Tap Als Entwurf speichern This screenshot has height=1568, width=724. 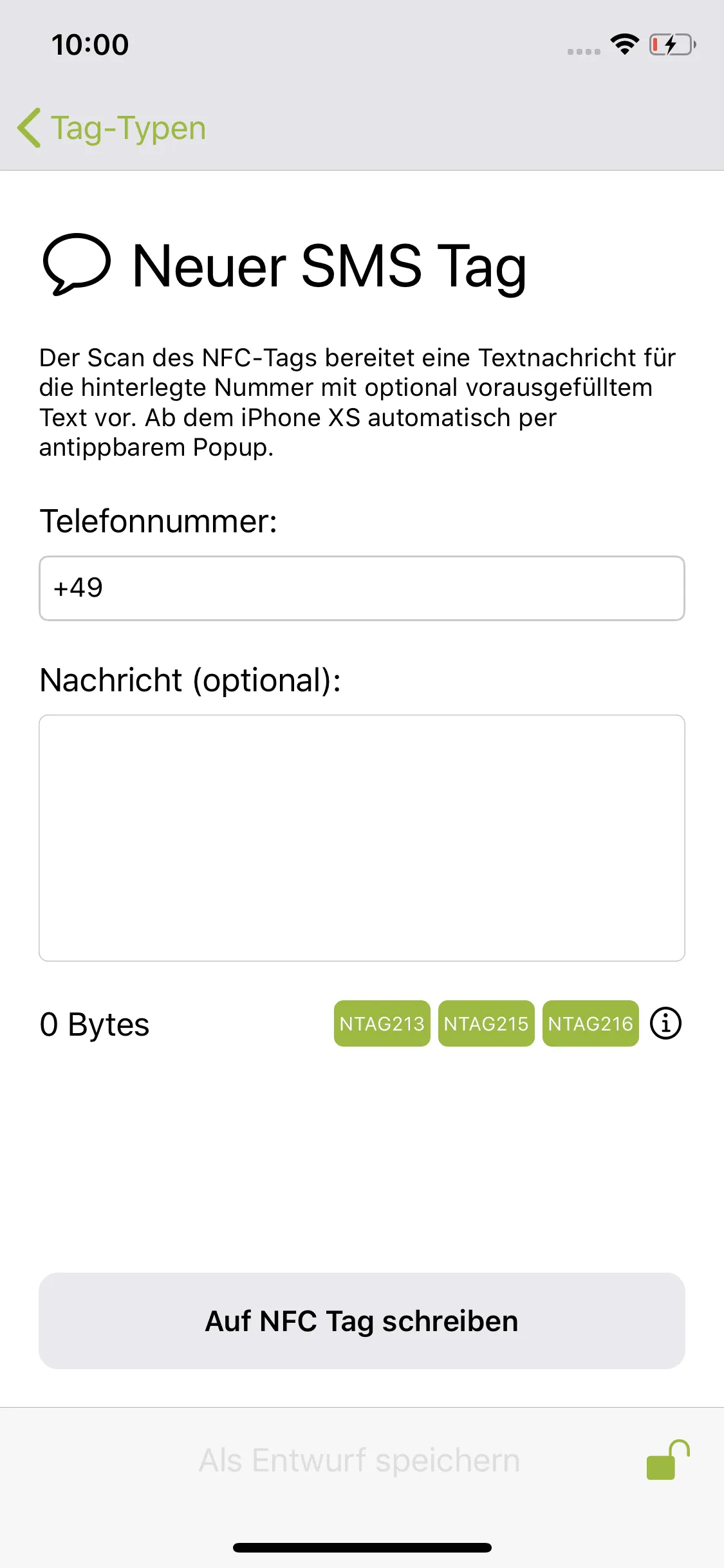click(x=359, y=1460)
